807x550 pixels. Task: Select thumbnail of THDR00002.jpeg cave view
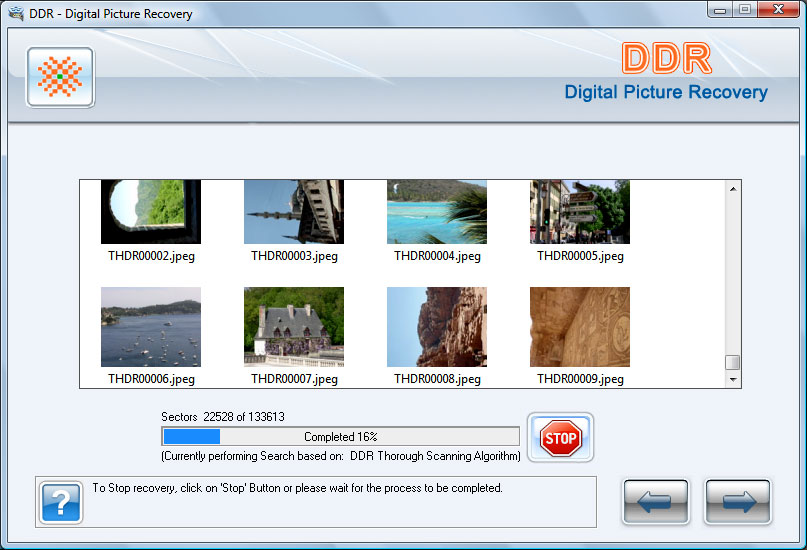[x=151, y=211]
